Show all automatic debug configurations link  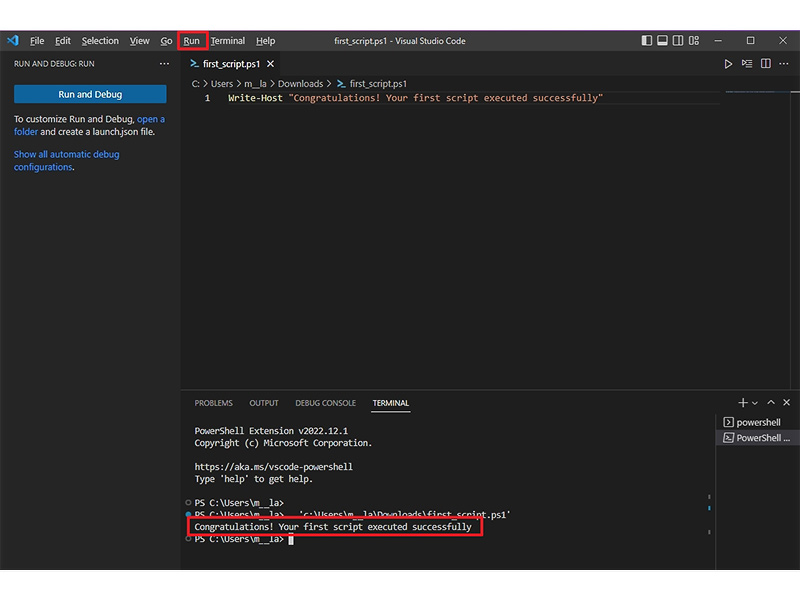coord(66,160)
